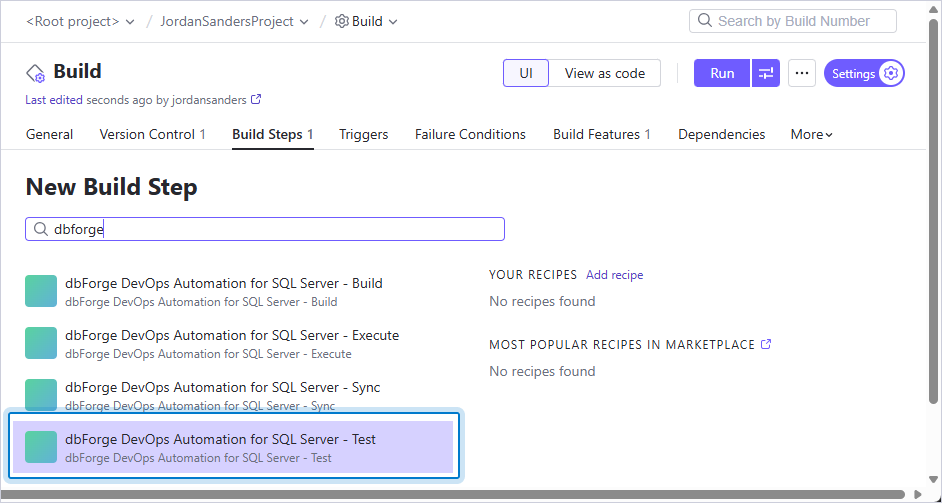The image size is (942, 503).
Task: Open the Triggers tab
Action: [363, 135]
